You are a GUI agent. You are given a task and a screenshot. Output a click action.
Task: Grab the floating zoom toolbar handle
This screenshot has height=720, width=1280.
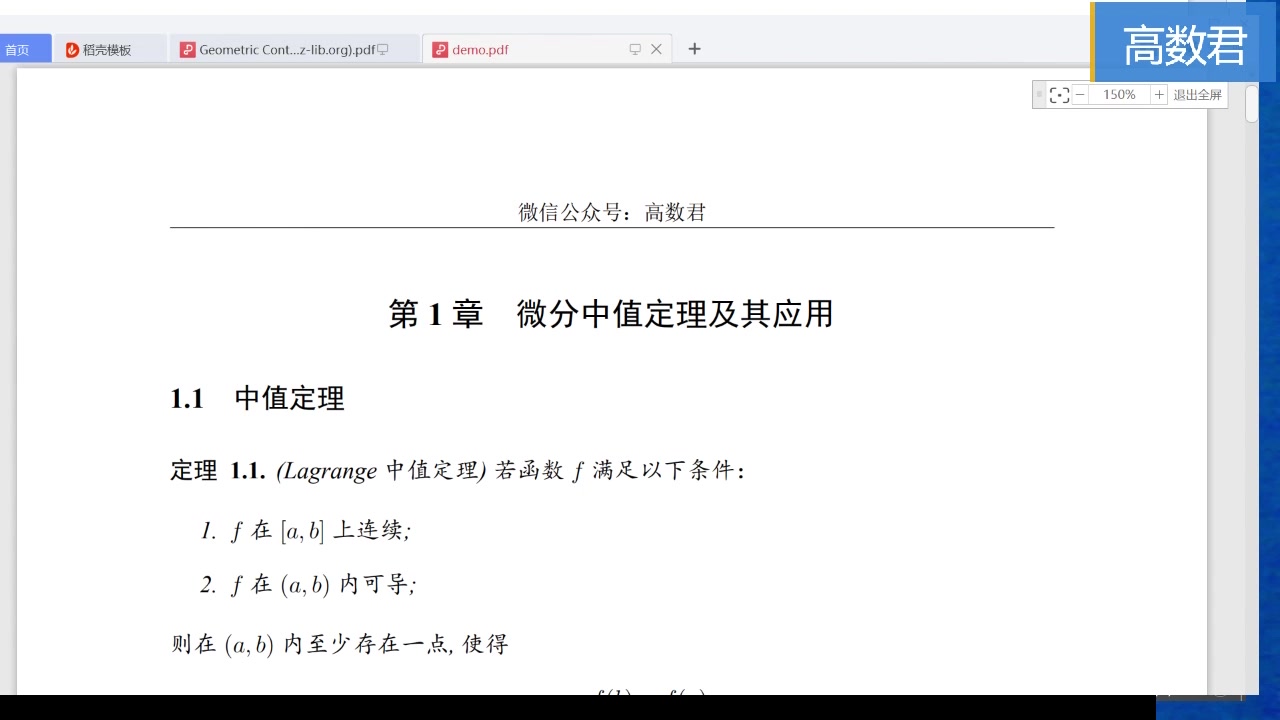[1039, 95]
